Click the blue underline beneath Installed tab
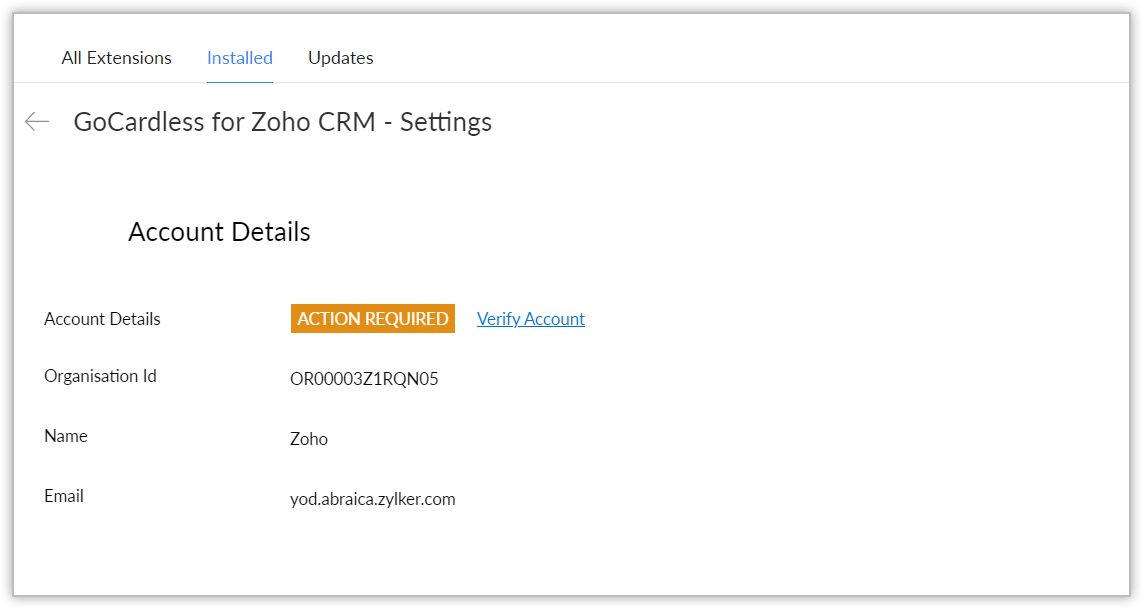This screenshot has height=609, width=1143. 240,82
